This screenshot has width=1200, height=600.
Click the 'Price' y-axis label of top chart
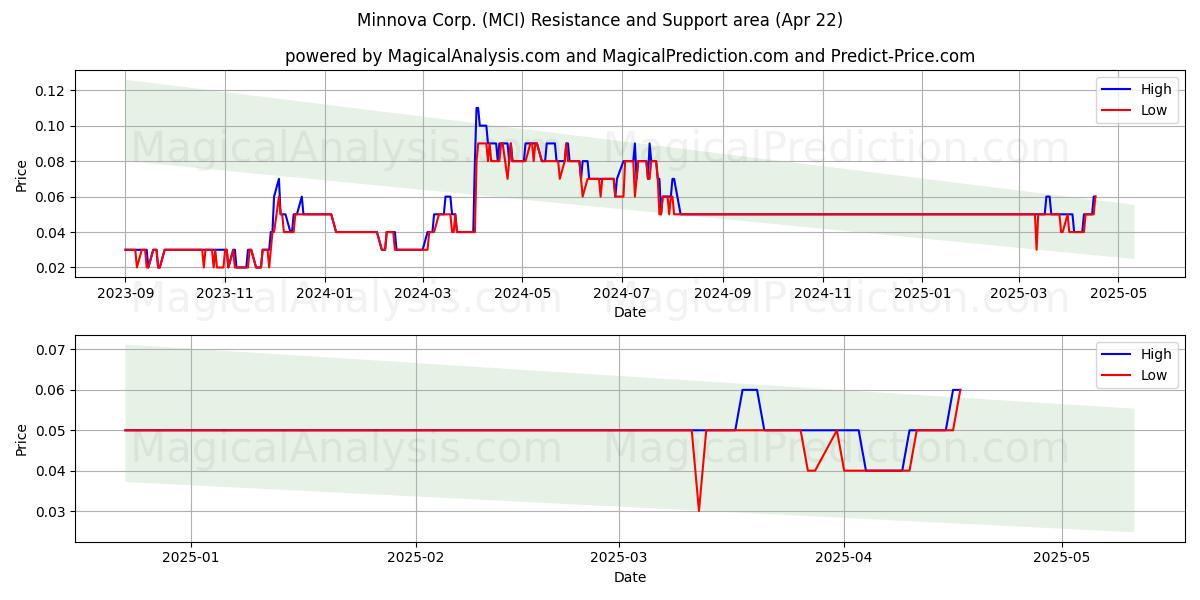click(x=22, y=175)
